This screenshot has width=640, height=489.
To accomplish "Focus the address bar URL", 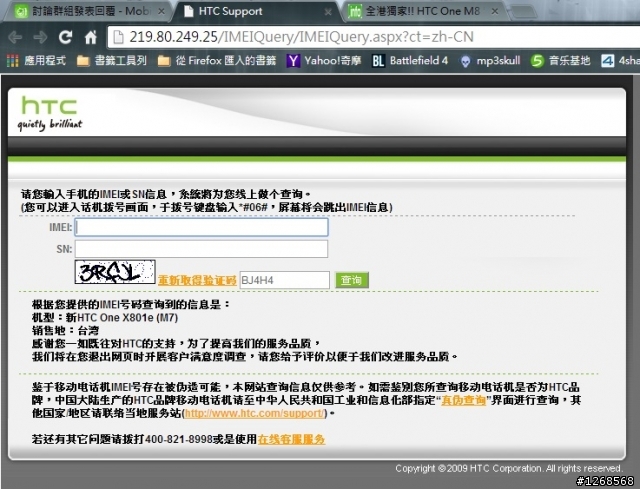I will point(301,37).
